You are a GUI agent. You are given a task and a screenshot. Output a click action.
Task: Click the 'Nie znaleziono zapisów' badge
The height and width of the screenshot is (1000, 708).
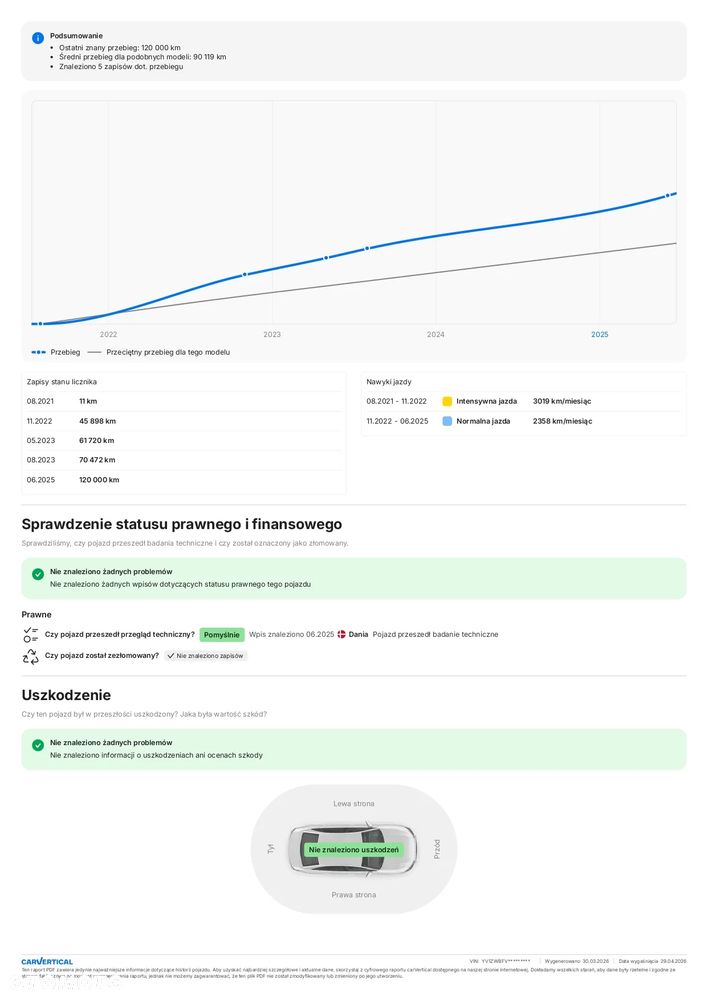coord(205,656)
